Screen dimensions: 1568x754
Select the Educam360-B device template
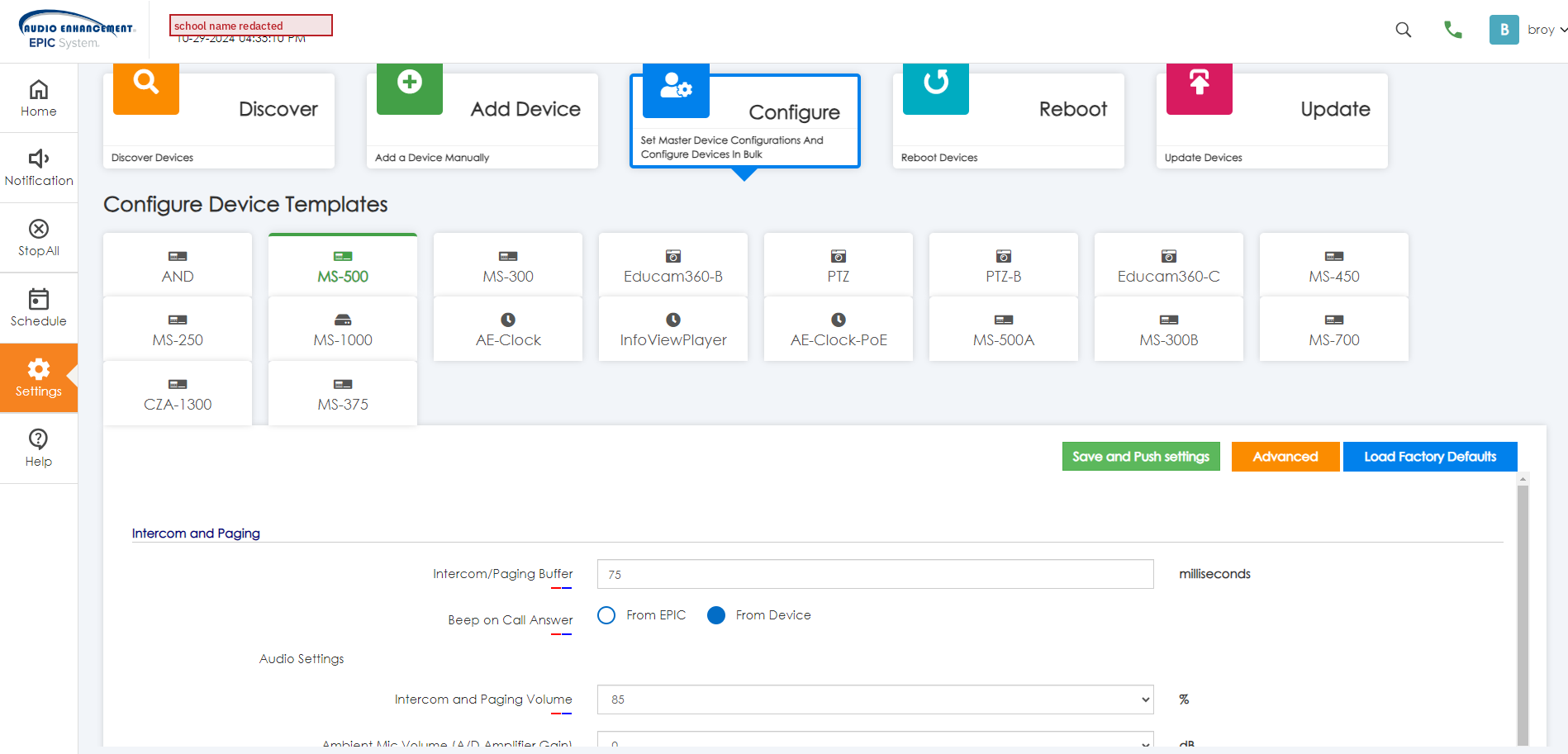click(x=673, y=265)
